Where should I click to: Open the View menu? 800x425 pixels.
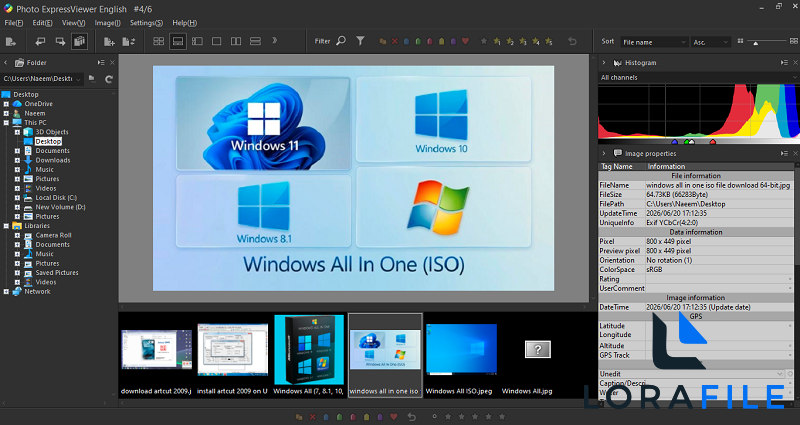[x=73, y=23]
